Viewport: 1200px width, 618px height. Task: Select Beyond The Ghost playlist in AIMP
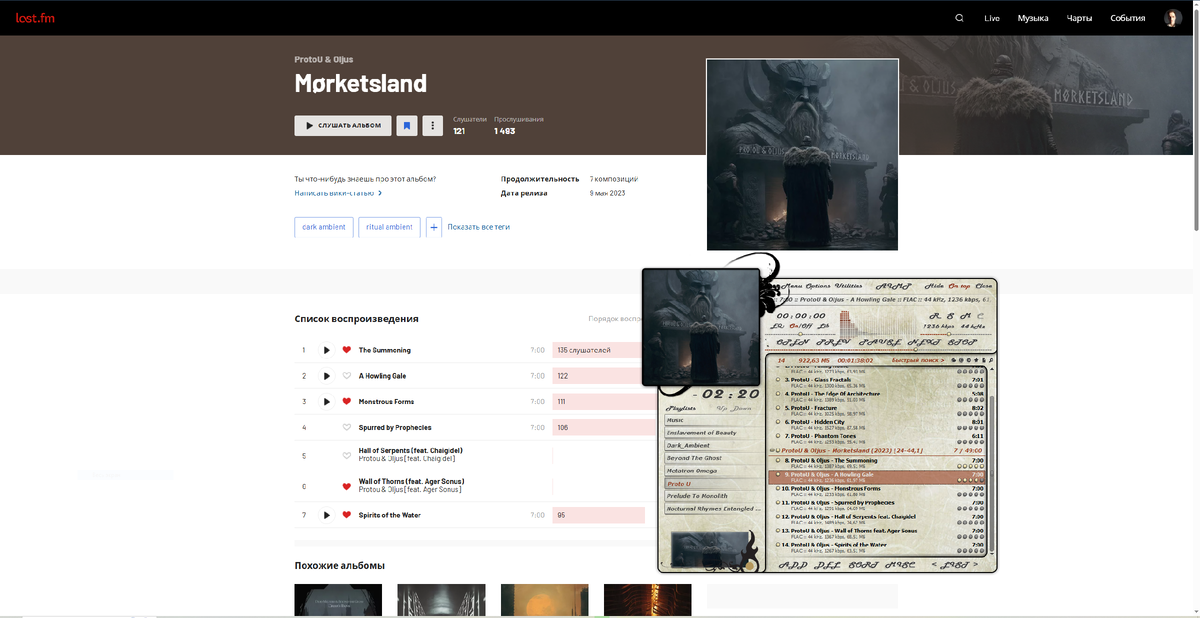pos(714,458)
